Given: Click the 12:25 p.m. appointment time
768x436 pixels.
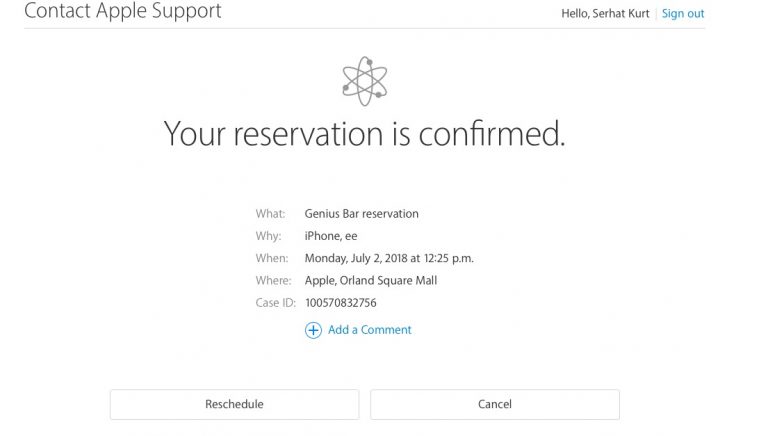Looking at the screenshot, I should 449,258.
